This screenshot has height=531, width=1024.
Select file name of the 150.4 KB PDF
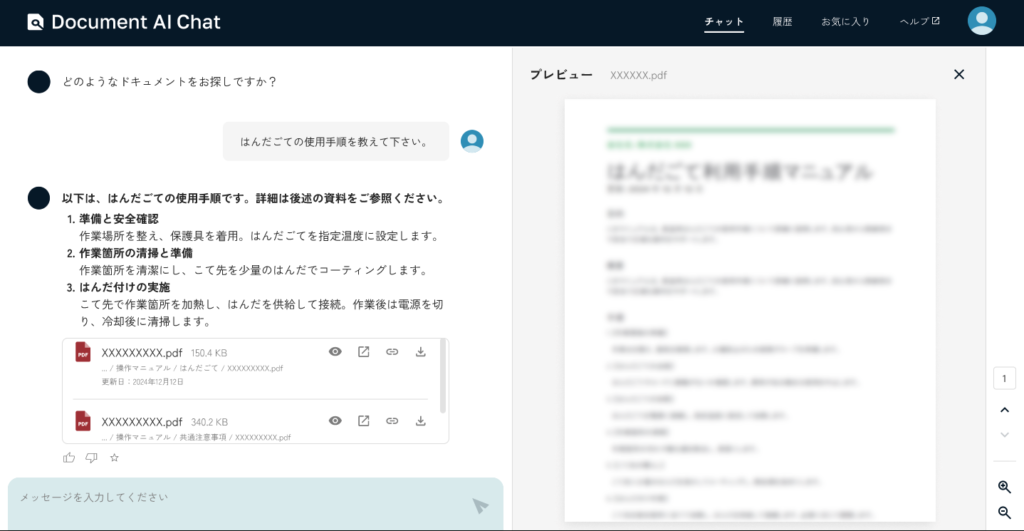pyautogui.click(x=142, y=353)
